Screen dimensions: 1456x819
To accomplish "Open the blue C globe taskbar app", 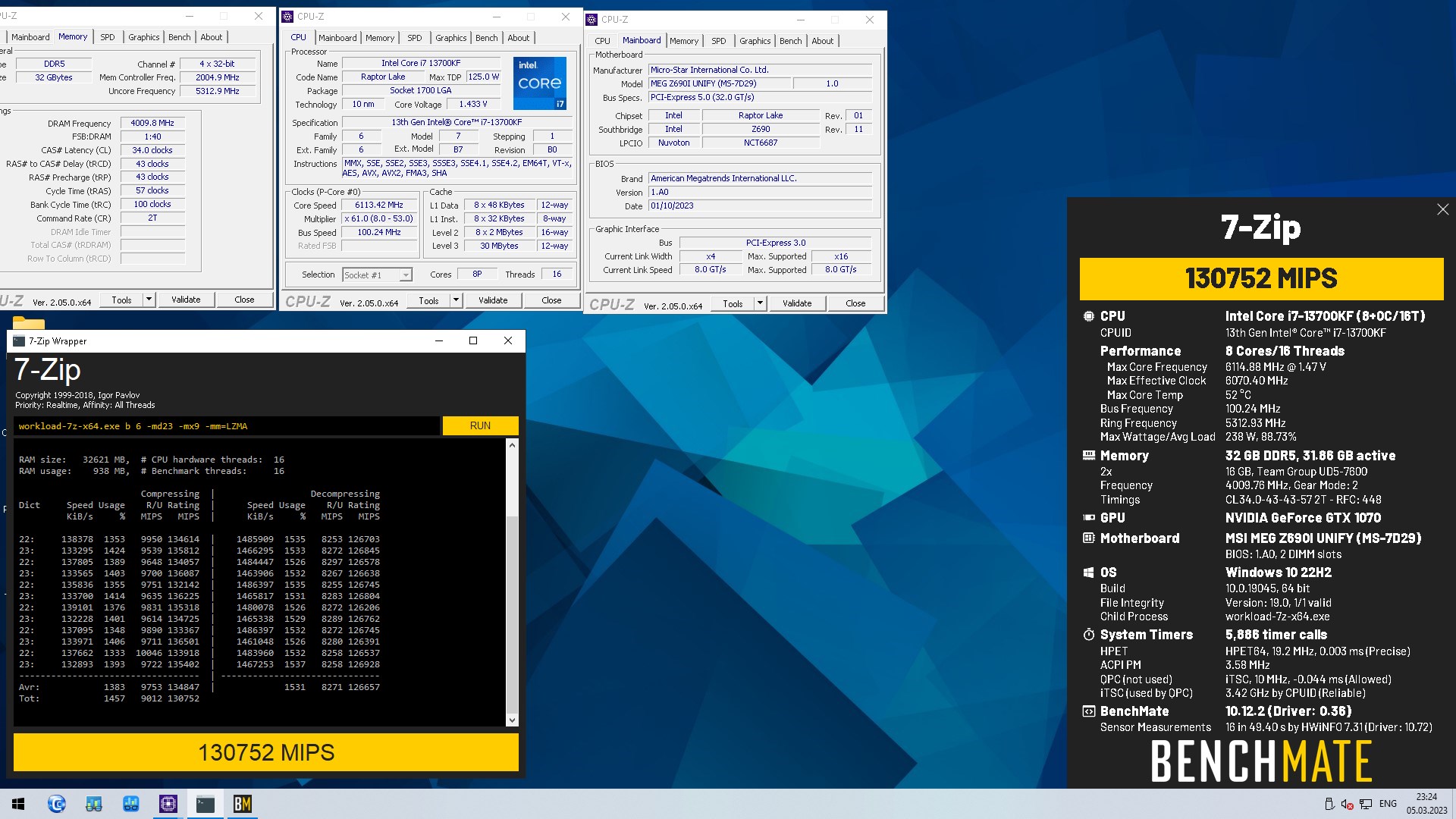I will click(x=57, y=804).
